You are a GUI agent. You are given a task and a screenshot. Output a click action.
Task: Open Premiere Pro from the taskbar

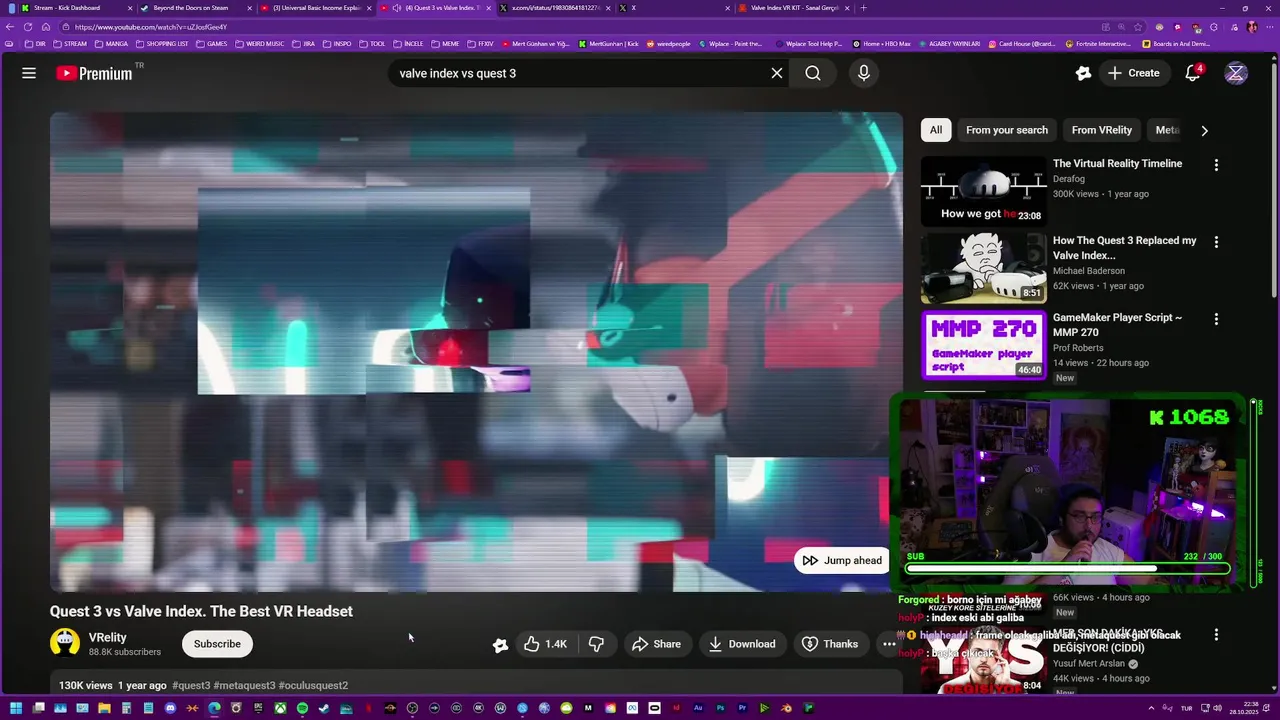click(x=742, y=708)
